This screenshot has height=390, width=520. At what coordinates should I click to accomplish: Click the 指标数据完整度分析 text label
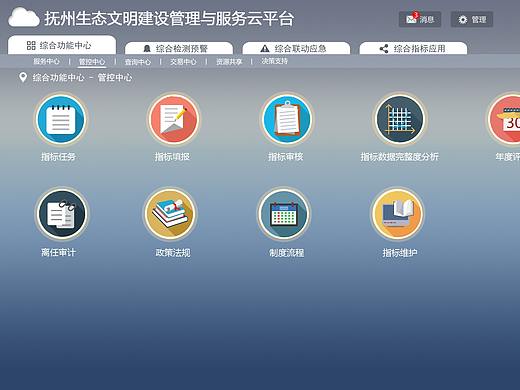(399, 157)
